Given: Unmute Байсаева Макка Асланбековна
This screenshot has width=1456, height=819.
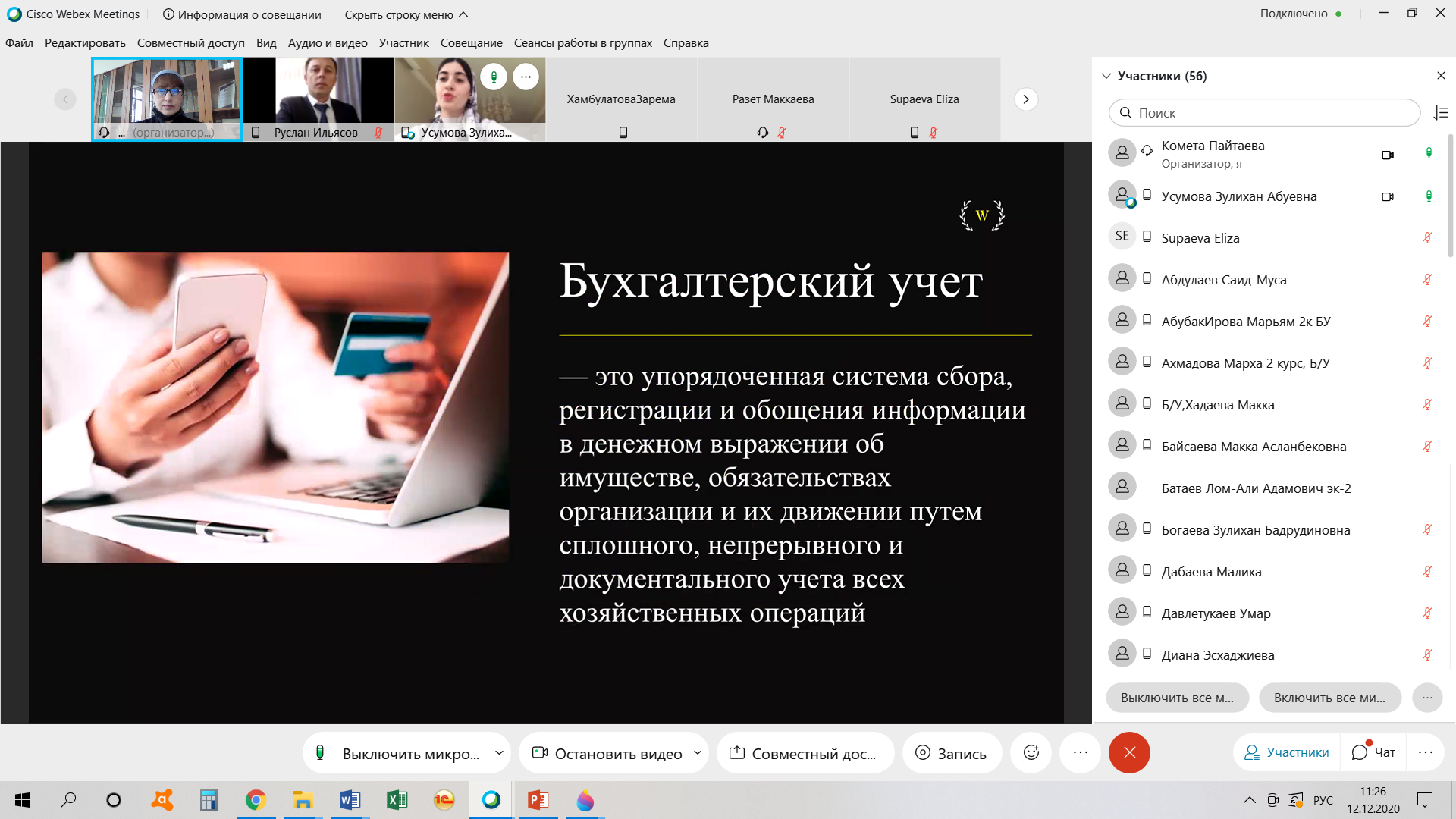Looking at the screenshot, I should tap(1427, 447).
